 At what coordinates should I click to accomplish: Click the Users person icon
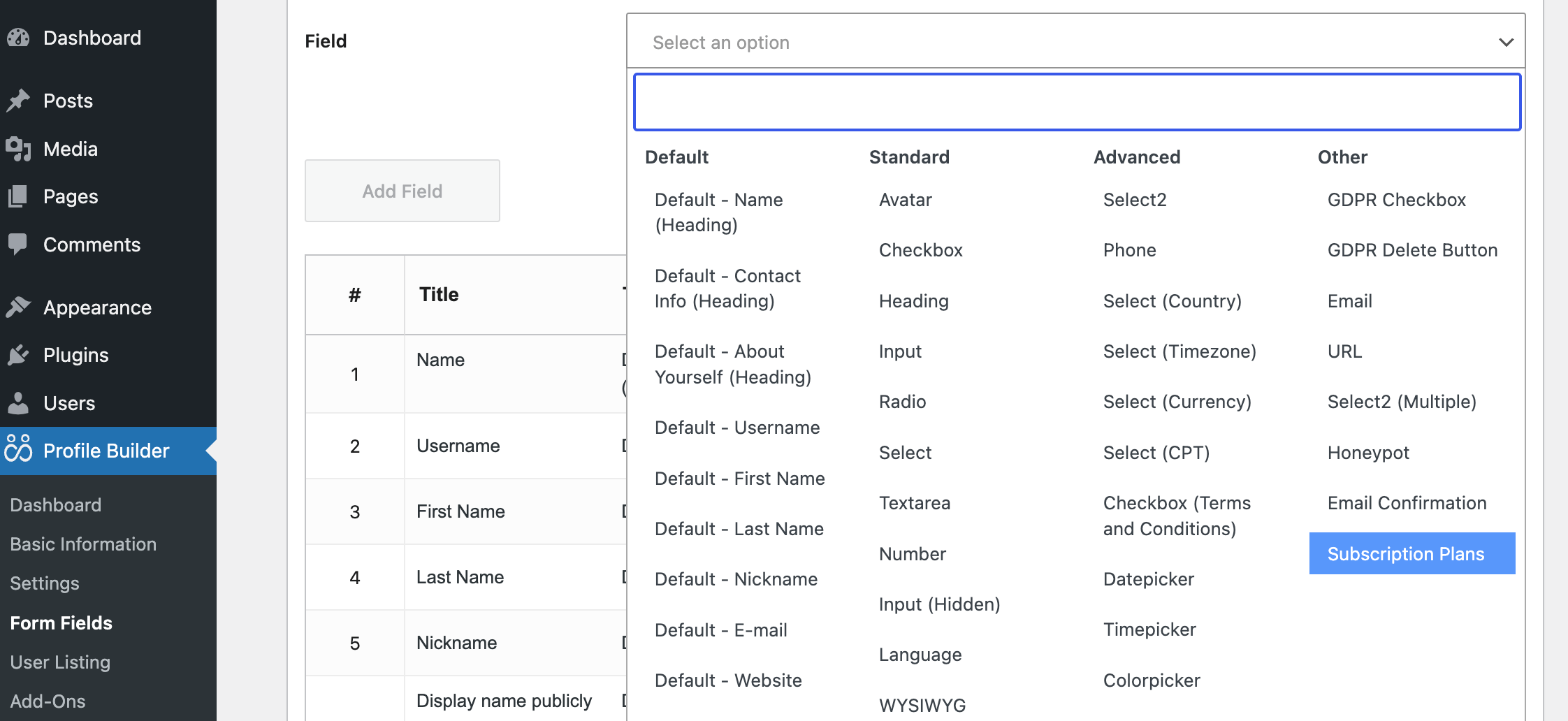click(18, 403)
